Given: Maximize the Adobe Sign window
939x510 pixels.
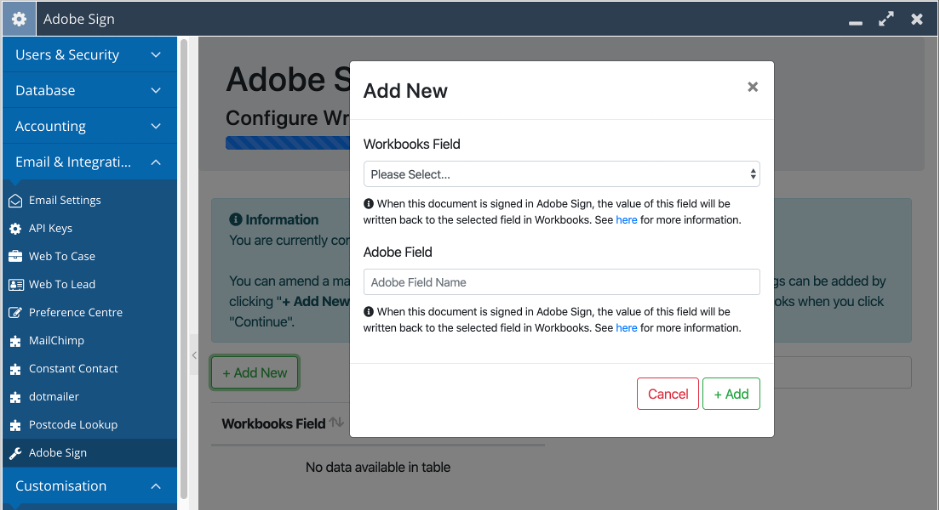Looking at the screenshot, I should 886,19.
